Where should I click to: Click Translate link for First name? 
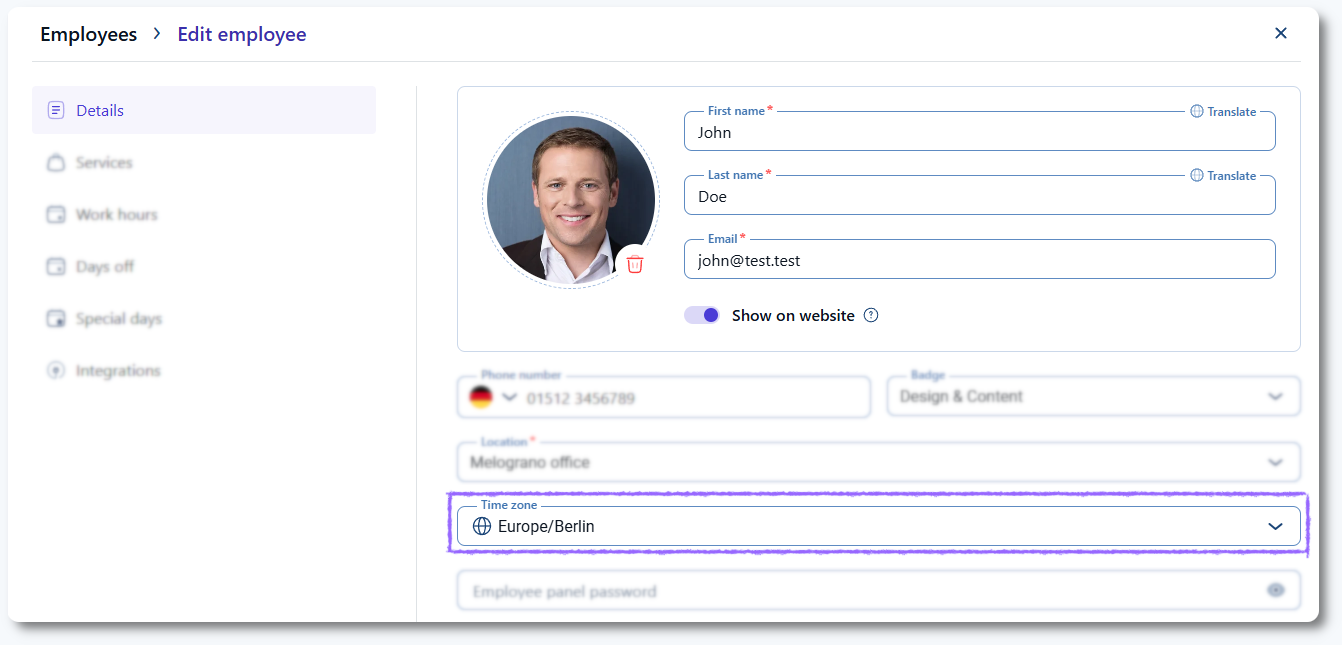(x=1223, y=112)
